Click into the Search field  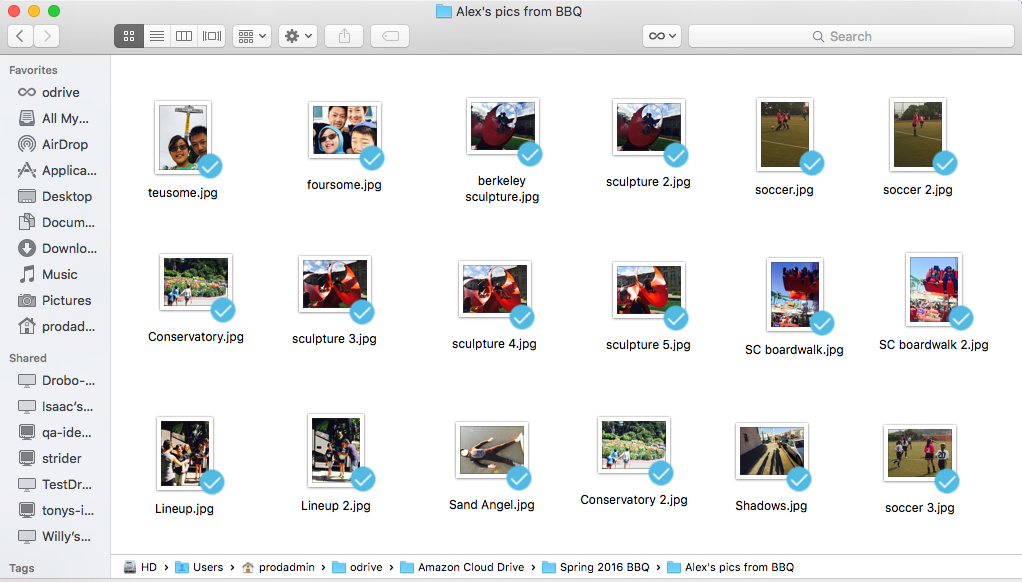pyautogui.click(x=851, y=36)
